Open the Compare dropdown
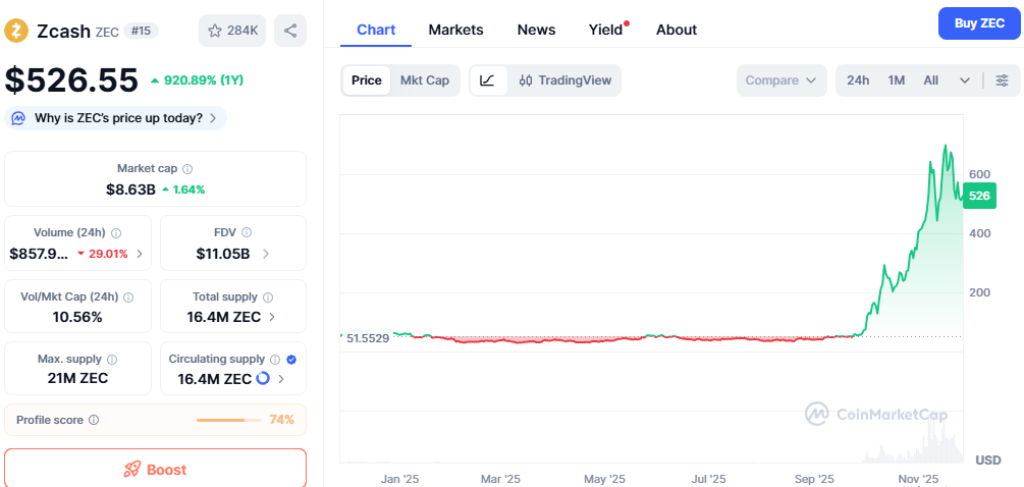This screenshot has height=487, width=1024. pyautogui.click(x=782, y=80)
